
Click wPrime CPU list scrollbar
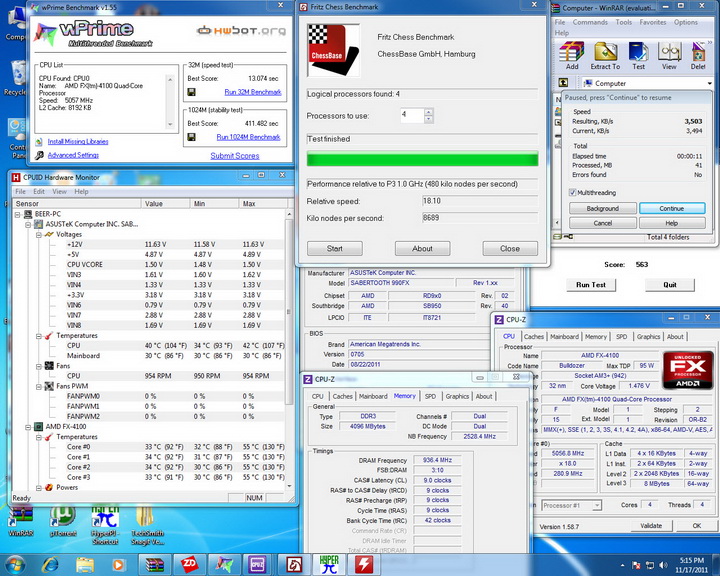point(170,102)
